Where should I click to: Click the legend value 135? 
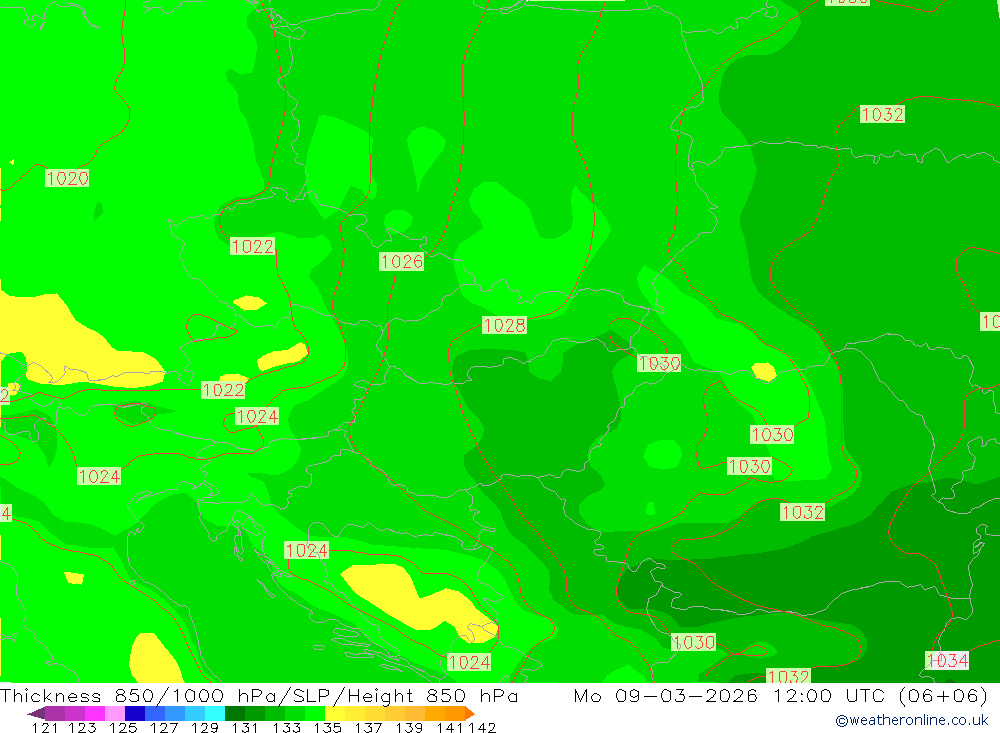(327, 727)
